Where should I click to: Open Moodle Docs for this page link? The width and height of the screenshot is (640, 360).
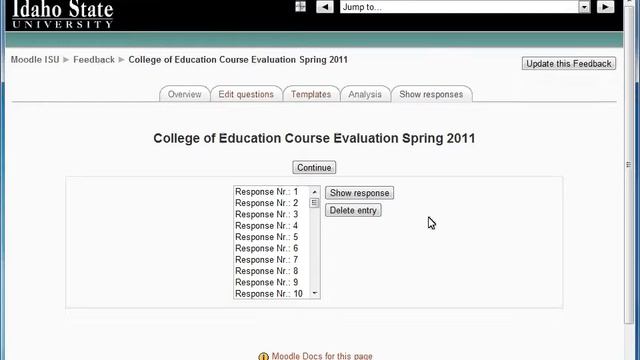322,356
